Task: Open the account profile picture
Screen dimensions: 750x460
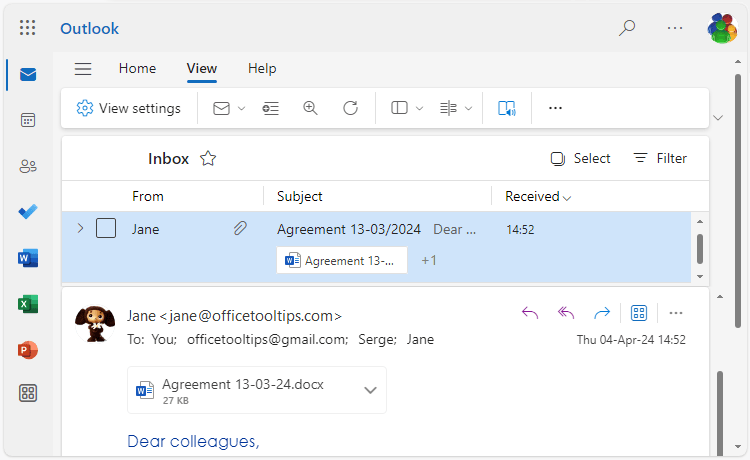Action: point(722,28)
